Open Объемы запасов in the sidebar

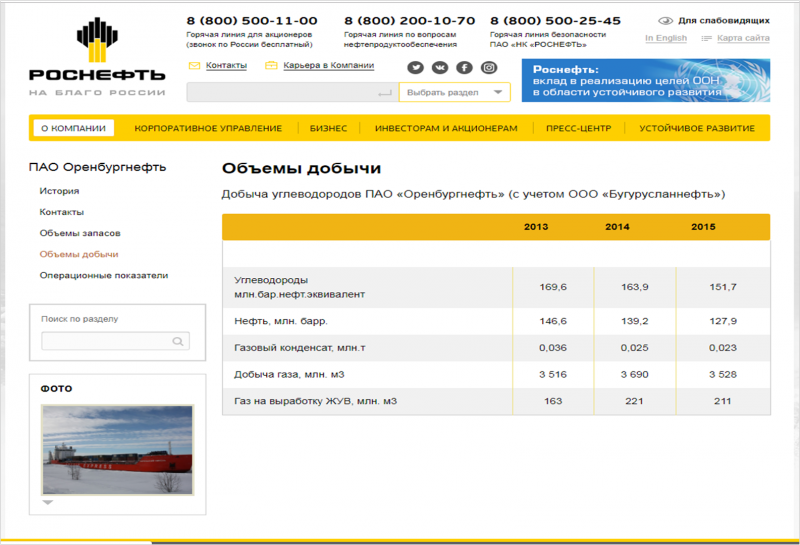(80, 233)
